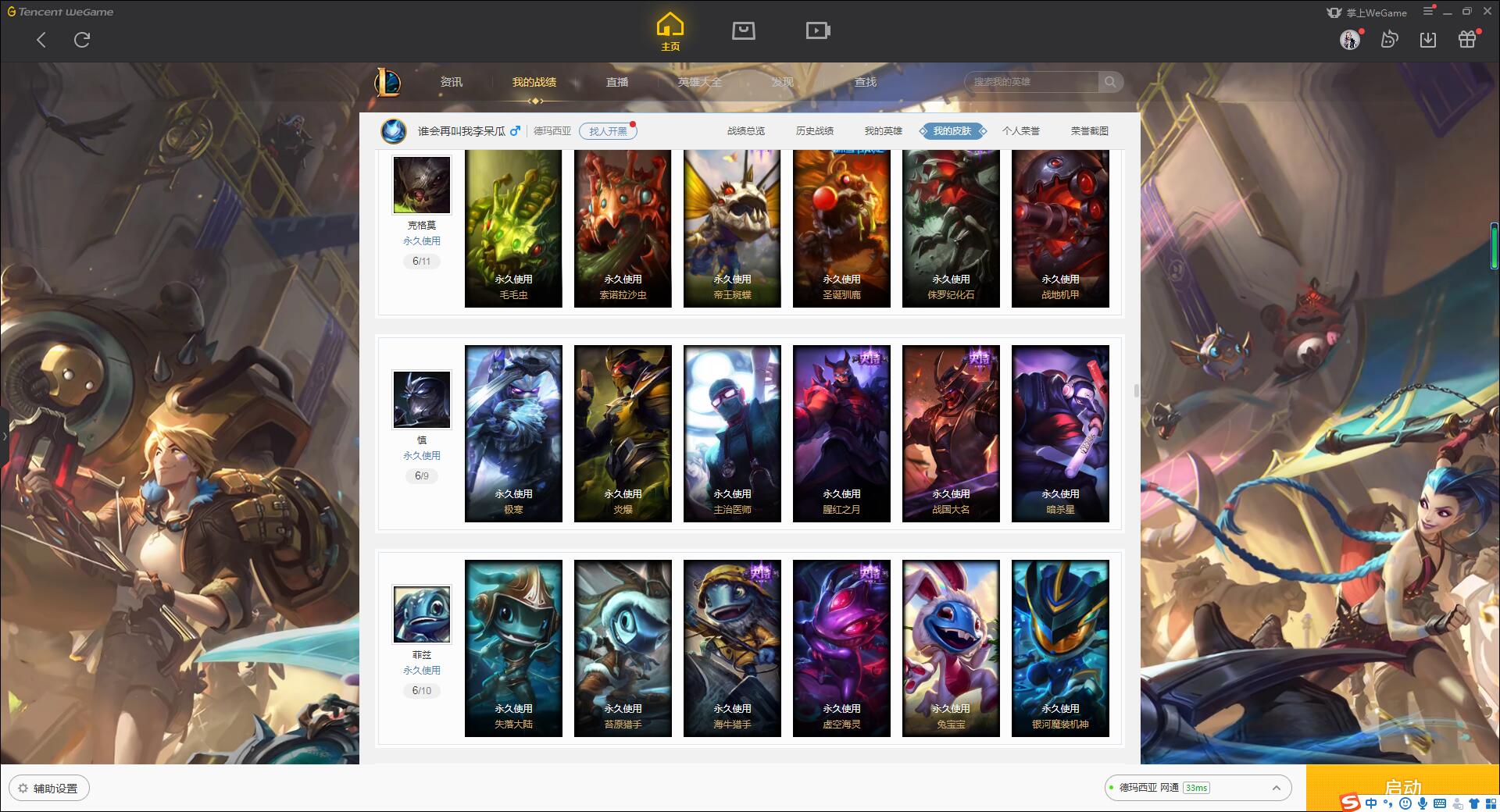Open the 侏罗纪化石 skin card
Image resolution: width=1500 pixels, height=812 pixels.
(951, 228)
